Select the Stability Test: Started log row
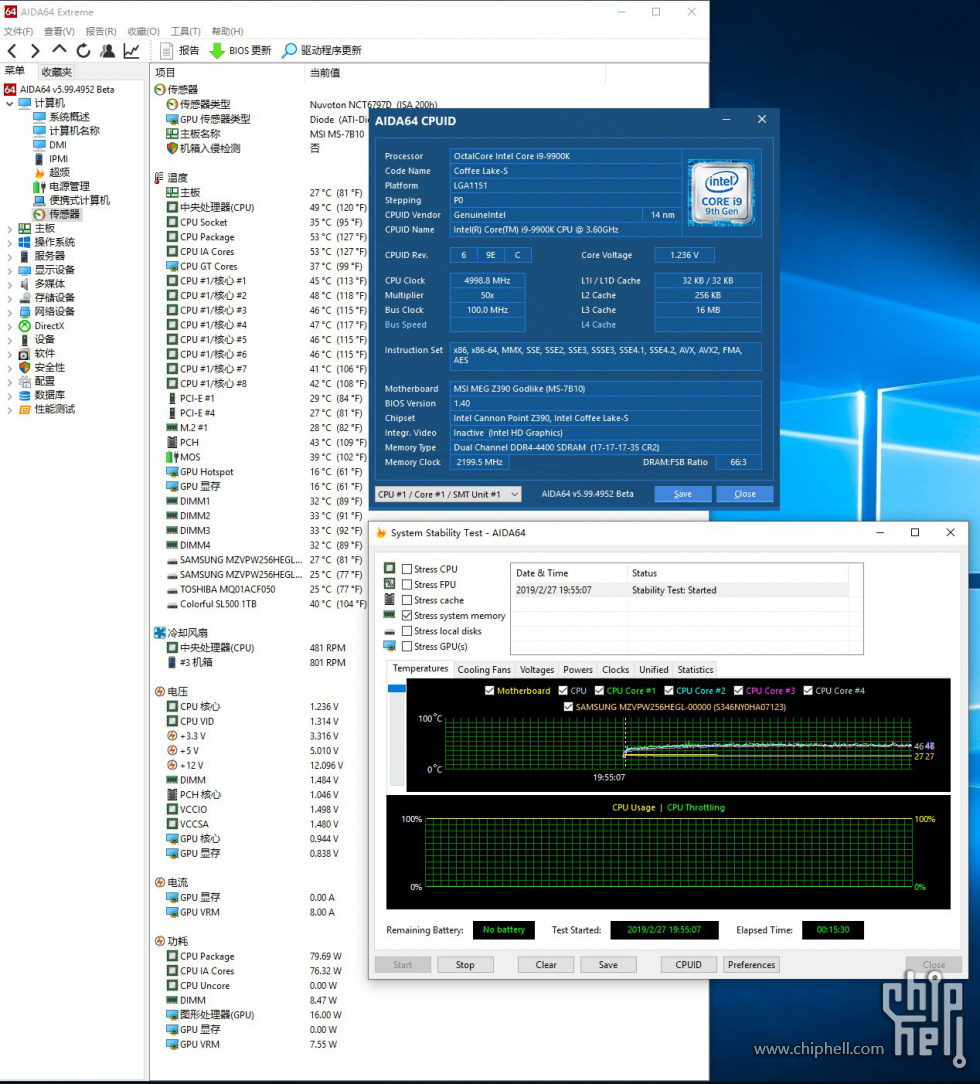Image resolution: width=980 pixels, height=1084 pixels. (x=679, y=590)
